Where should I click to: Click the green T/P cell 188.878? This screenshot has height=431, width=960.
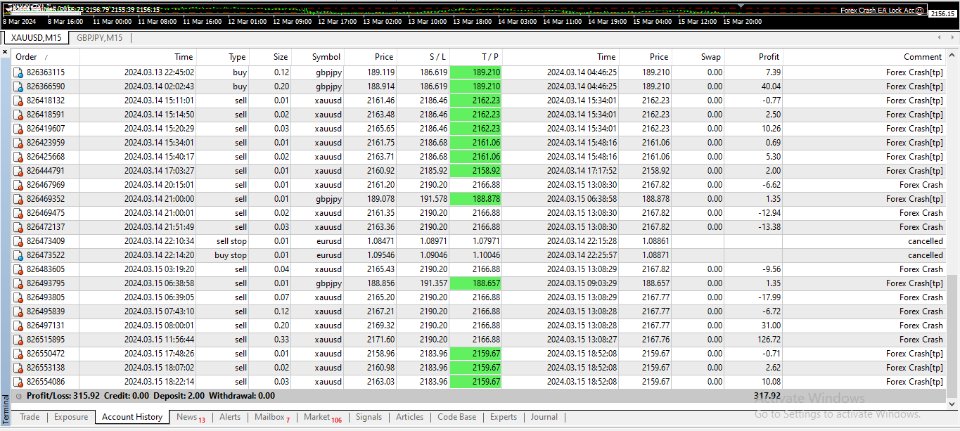coord(476,199)
